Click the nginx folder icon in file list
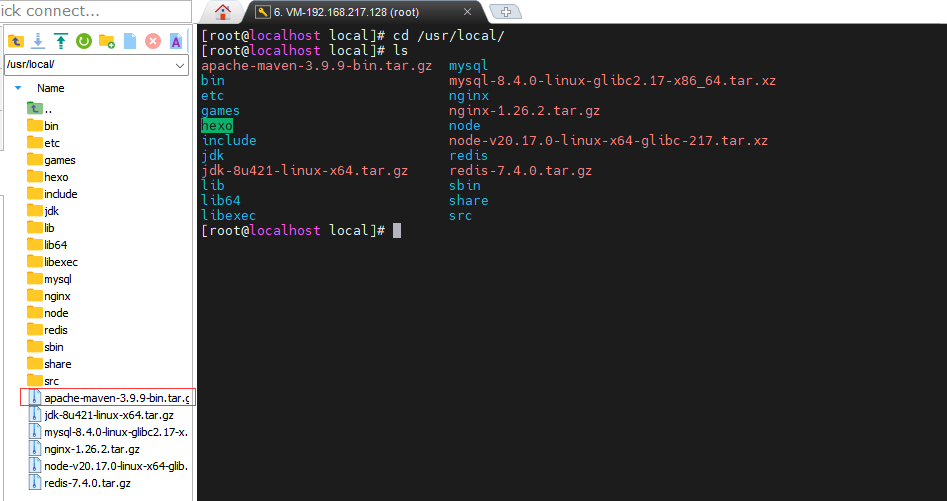This screenshot has width=947, height=501. click(x=34, y=296)
